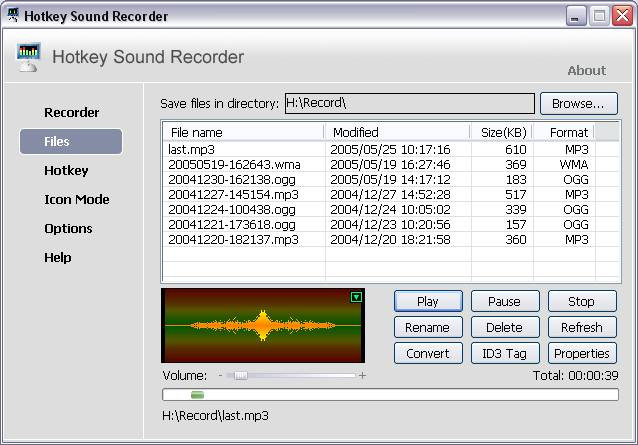Click the waveform display
Viewport: 638px width, 445px height.
[x=263, y=325]
